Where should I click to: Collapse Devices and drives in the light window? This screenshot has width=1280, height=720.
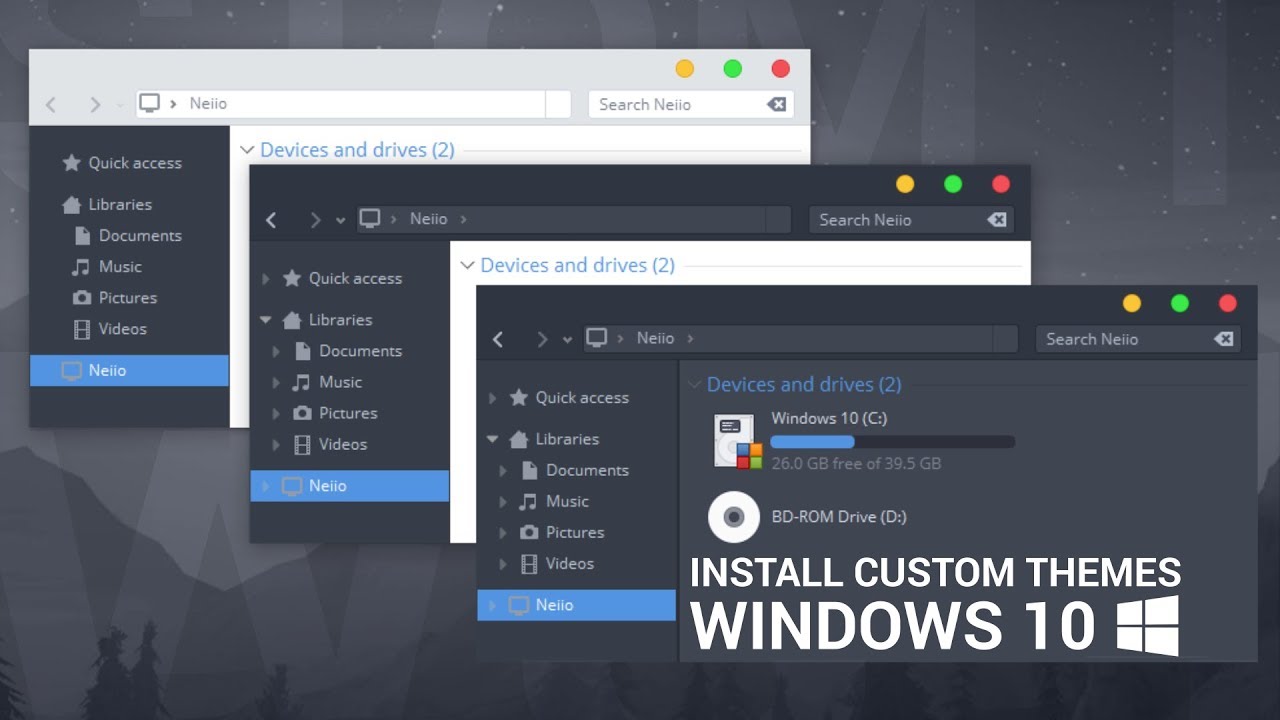point(247,150)
